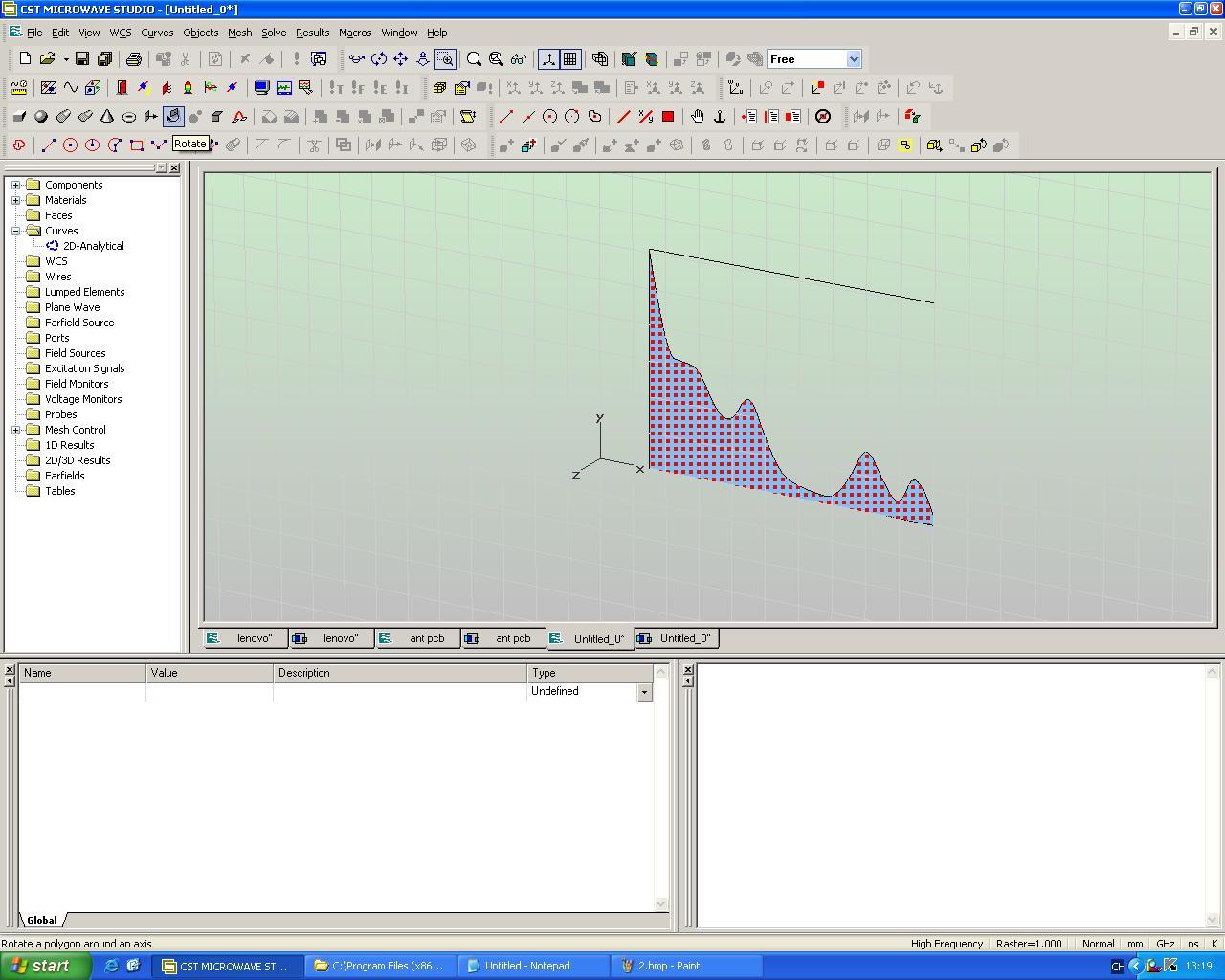Toggle the navigation tree pin button
Viewport: 1225px width, 980px height.
tap(161, 167)
